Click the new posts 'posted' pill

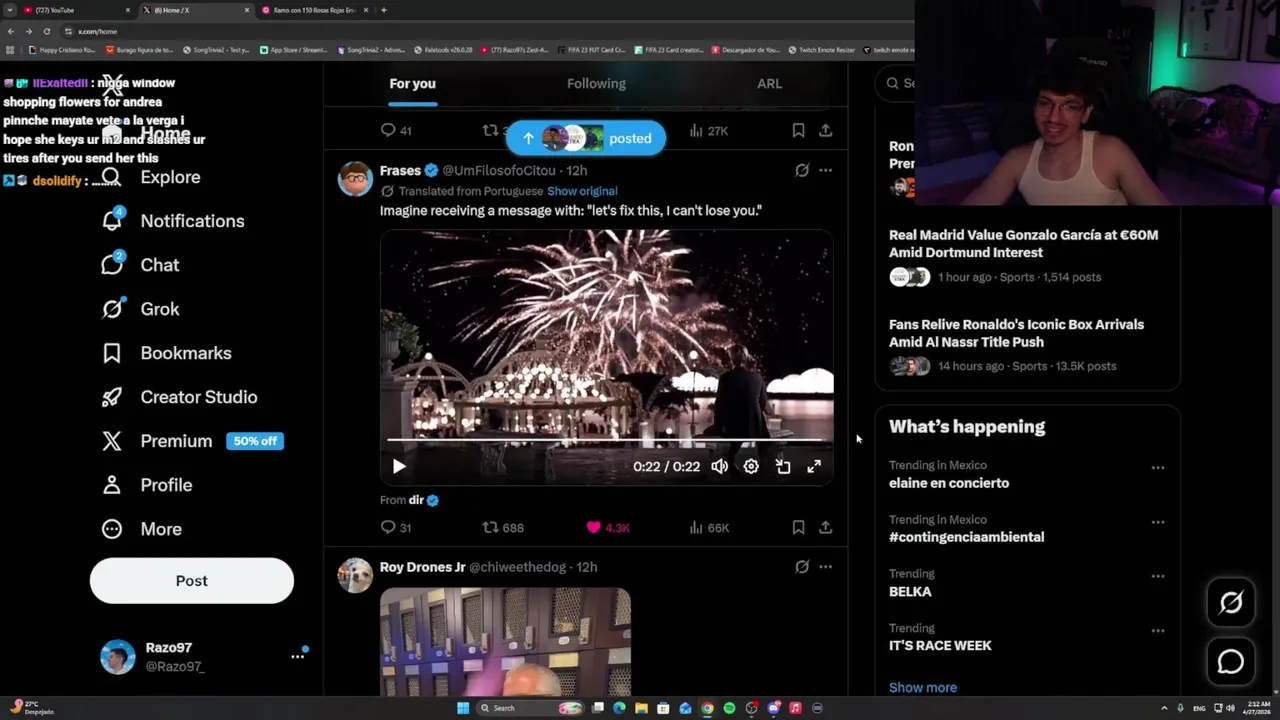[x=585, y=139]
